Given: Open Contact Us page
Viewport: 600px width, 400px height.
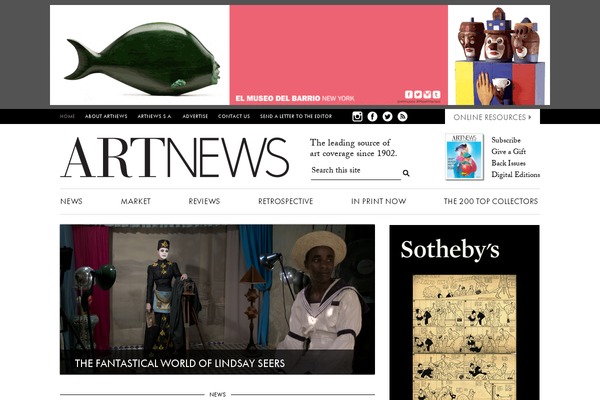Looking at the screenshot, I should coord(234,116).
